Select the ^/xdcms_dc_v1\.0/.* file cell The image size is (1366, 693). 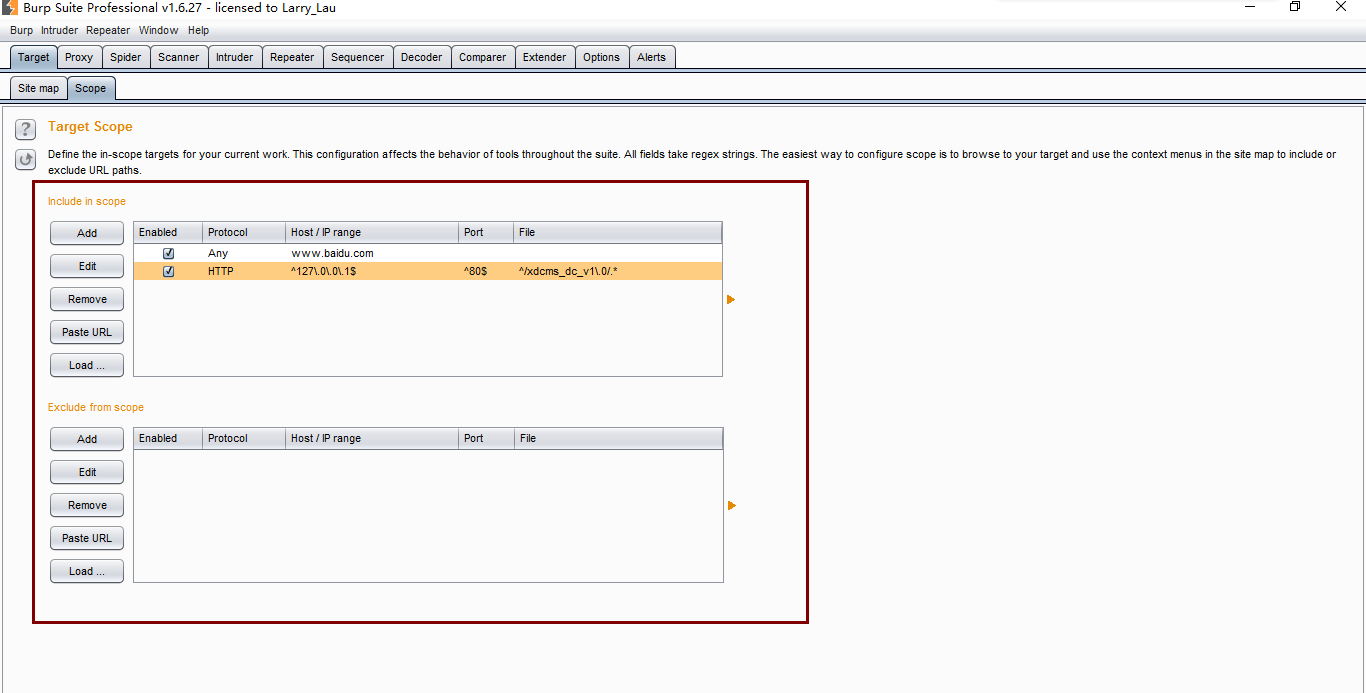tap(617, 271)
